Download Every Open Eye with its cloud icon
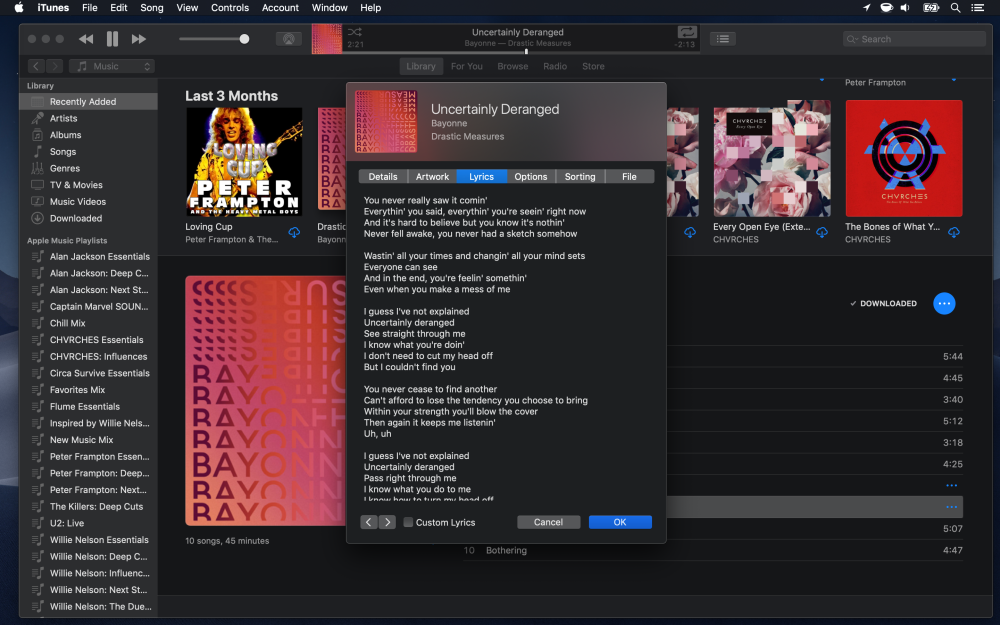Viewport: 1000px width, 625px height. (822, 232)
